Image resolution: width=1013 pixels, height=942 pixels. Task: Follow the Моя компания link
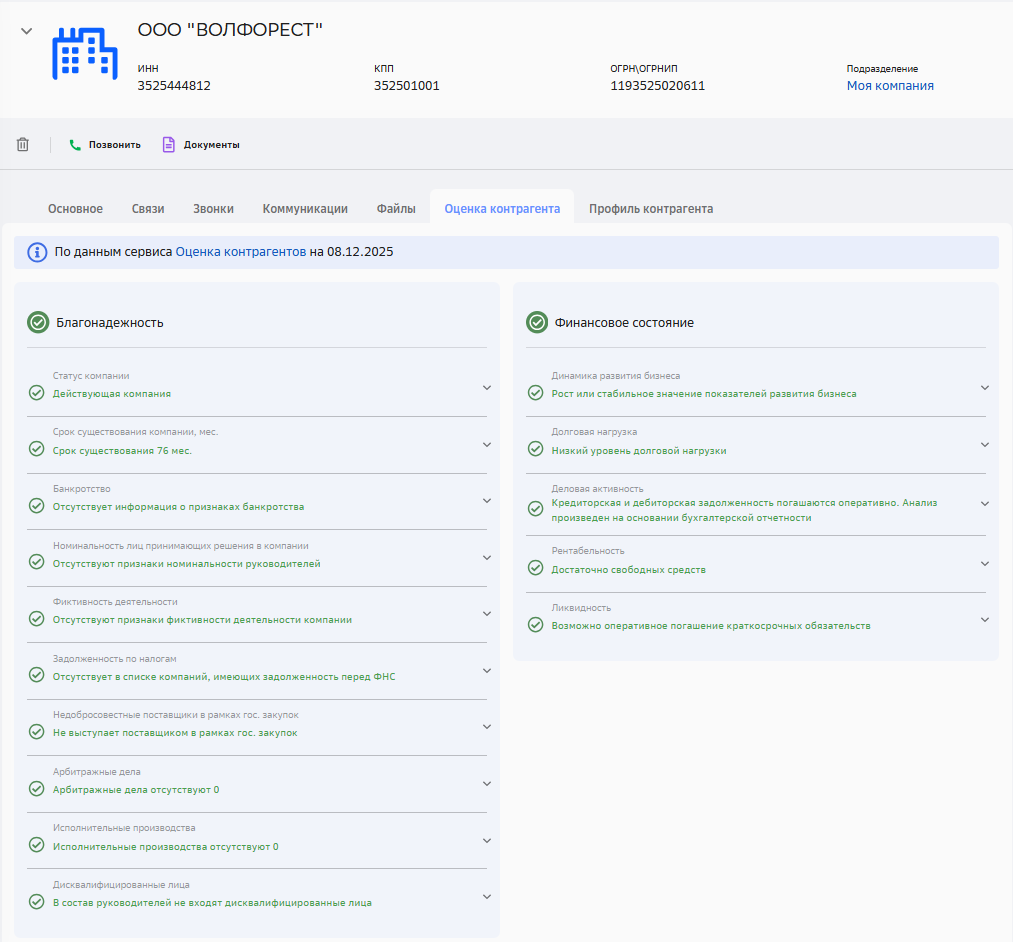tap(890, 86)
